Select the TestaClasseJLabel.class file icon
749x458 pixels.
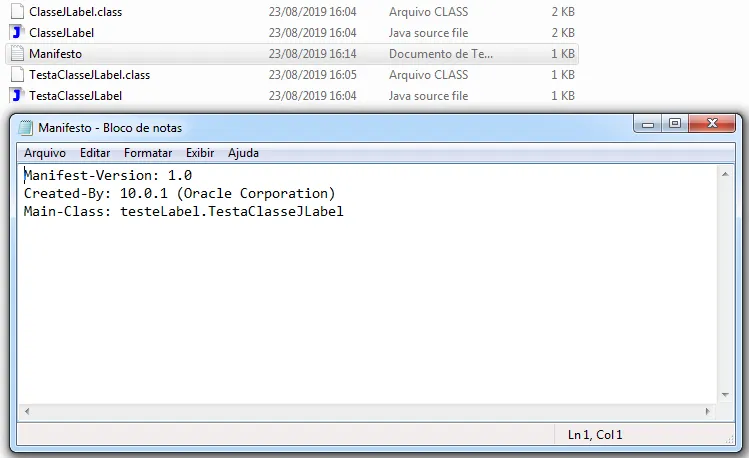coord(17,75)
